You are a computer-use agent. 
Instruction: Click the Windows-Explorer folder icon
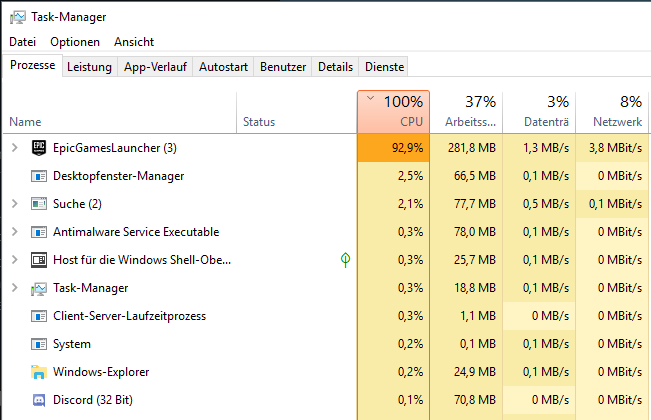(x=39, y=372)
